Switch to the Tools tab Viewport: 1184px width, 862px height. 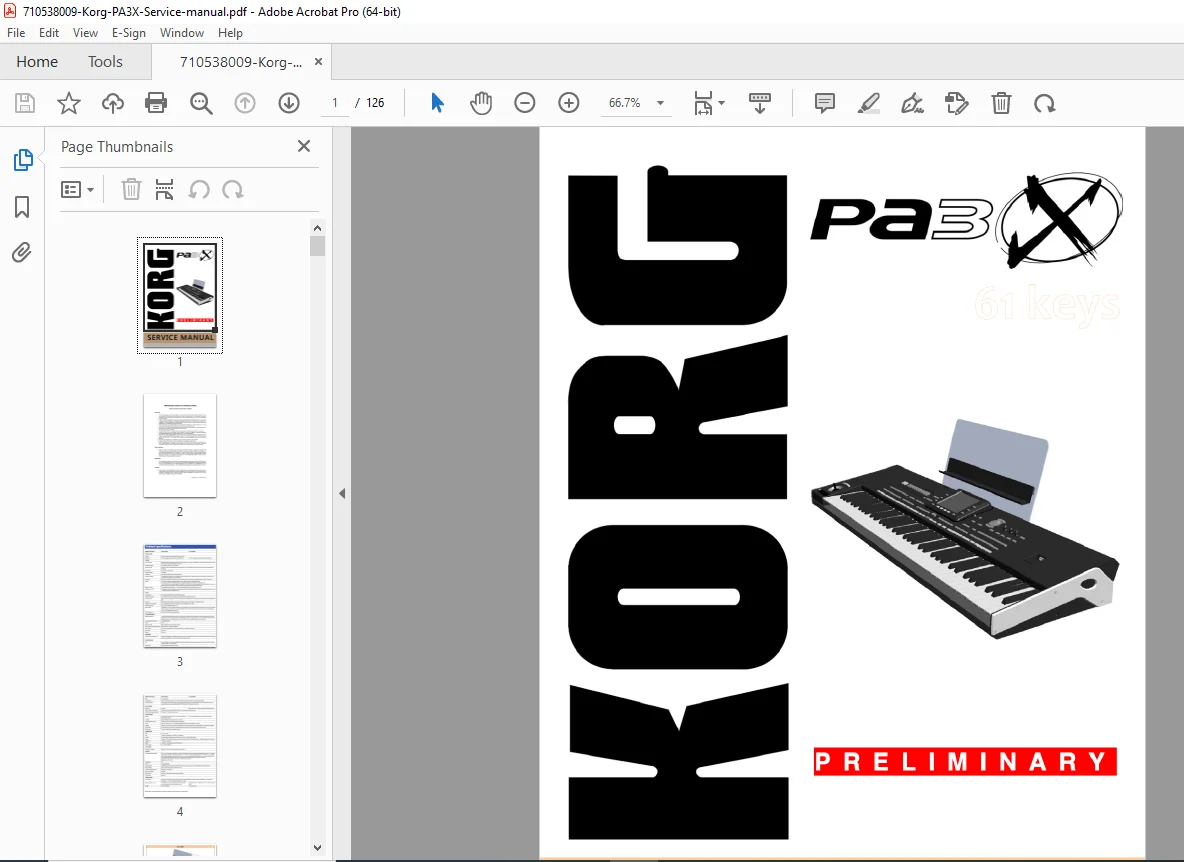click(x=105, y=62)
